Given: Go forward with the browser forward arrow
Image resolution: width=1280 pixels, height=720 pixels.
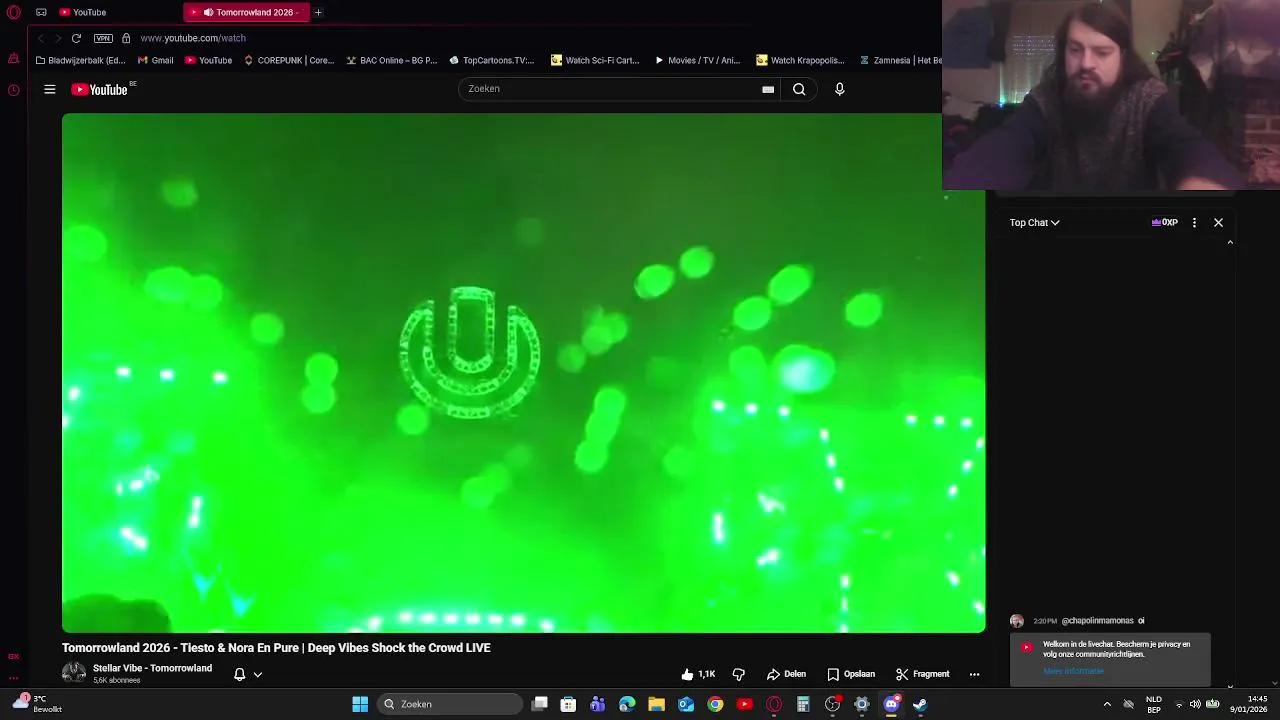Looking at the screenshot, I should click(x=58, y=38).
